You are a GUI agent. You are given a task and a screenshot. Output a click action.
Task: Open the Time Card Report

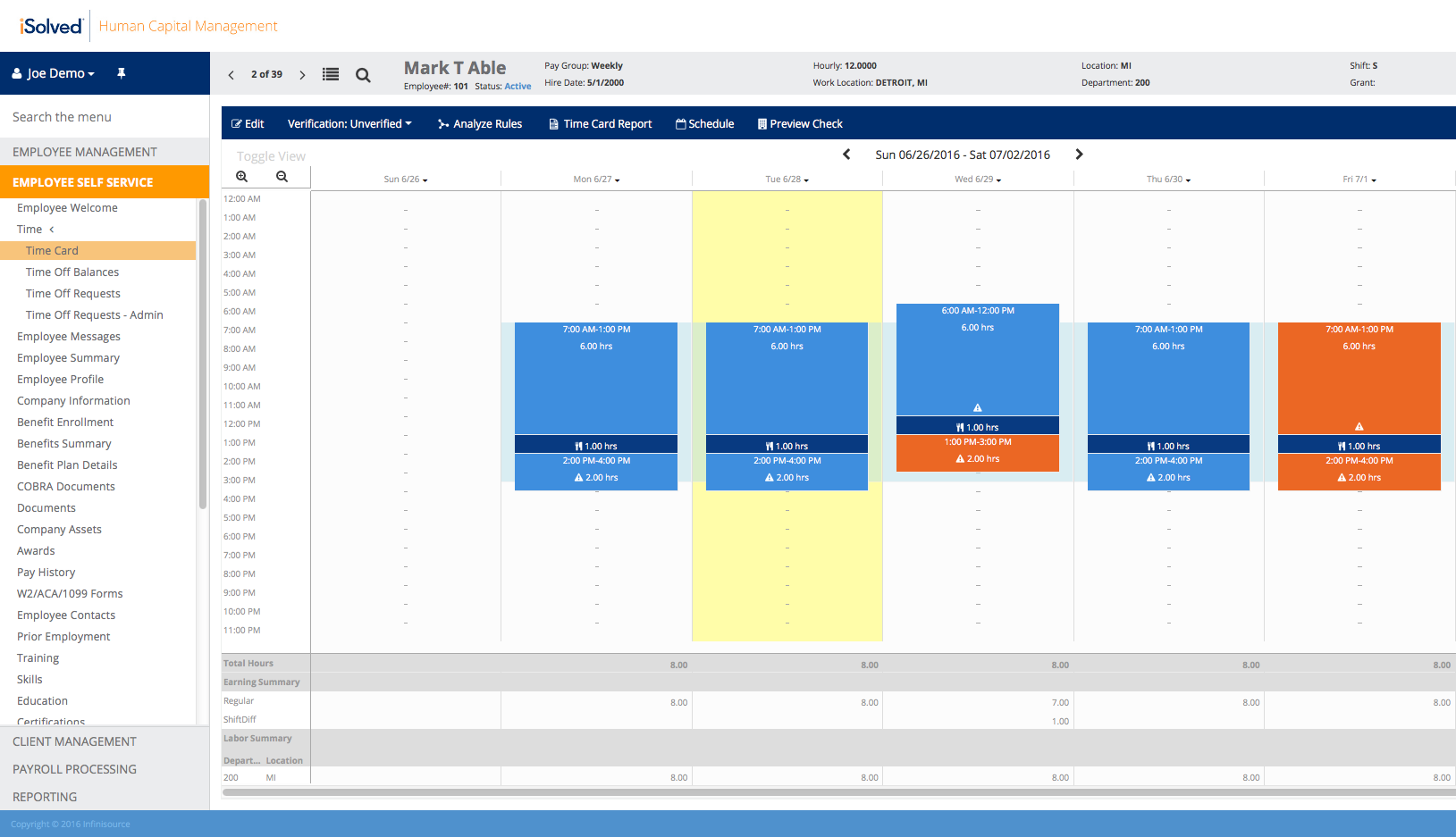click(x=601, y=124)
